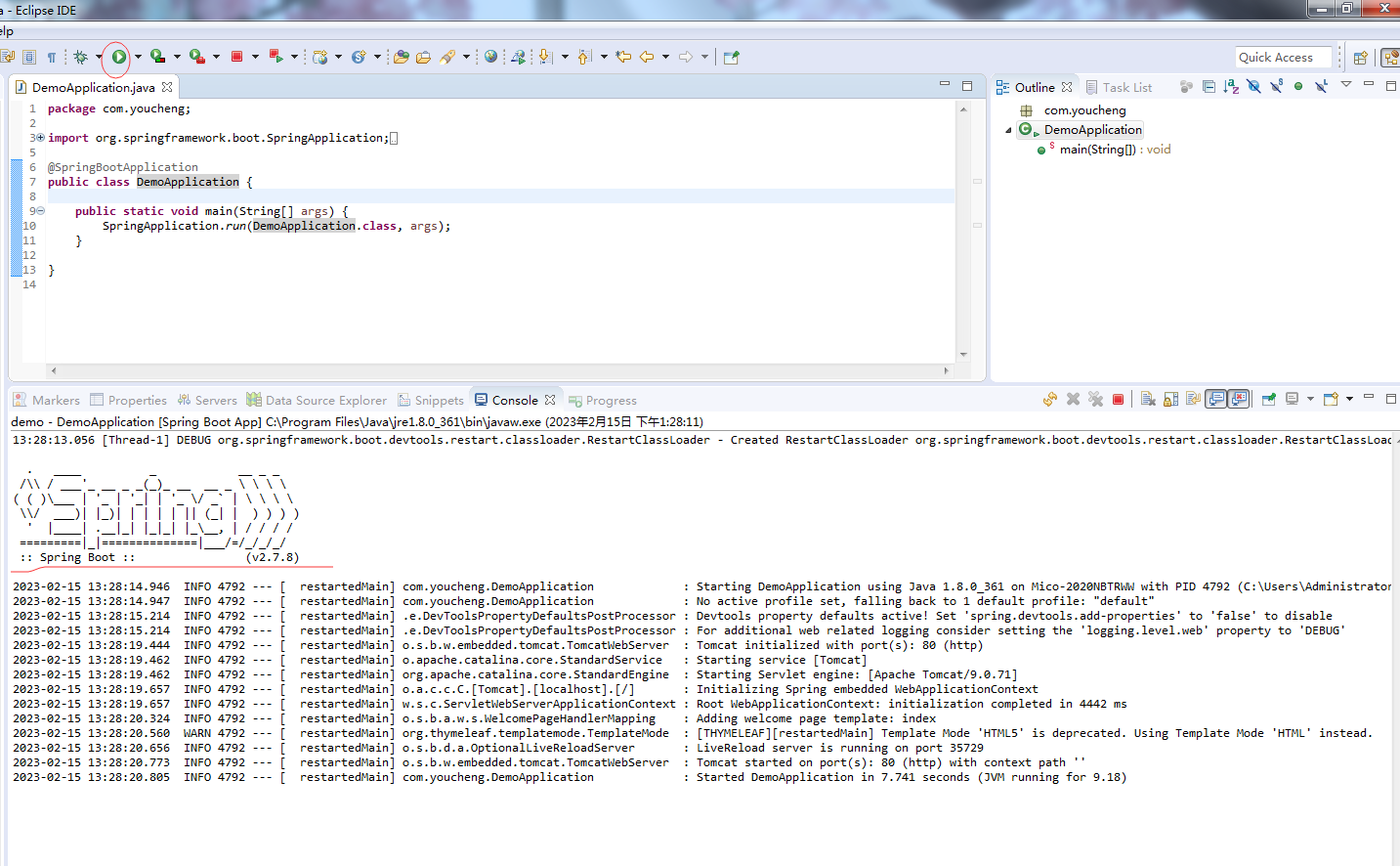Click Last Edit Location arrow icon
Image resolution: width=1400 pixels, height=866 pixels.
point(623,57)
